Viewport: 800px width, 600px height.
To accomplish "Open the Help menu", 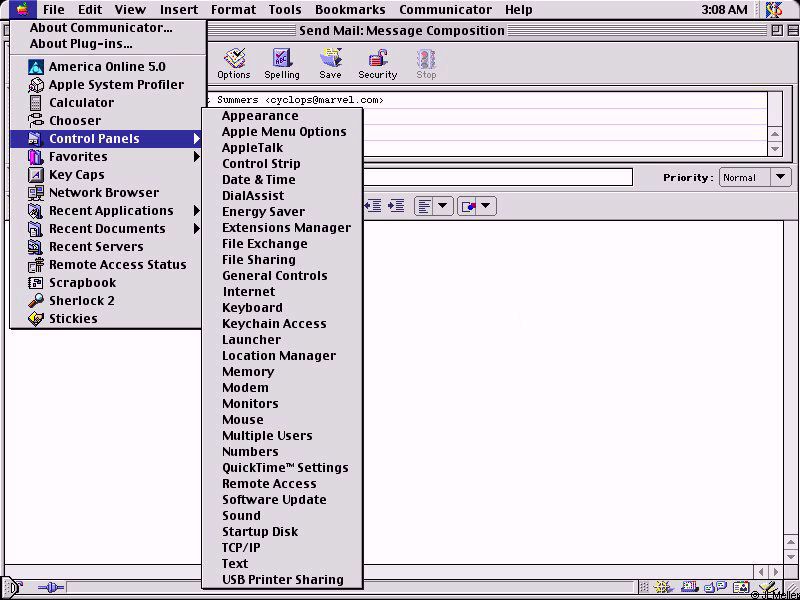I will pyautogui.click(x=518, y=10).
